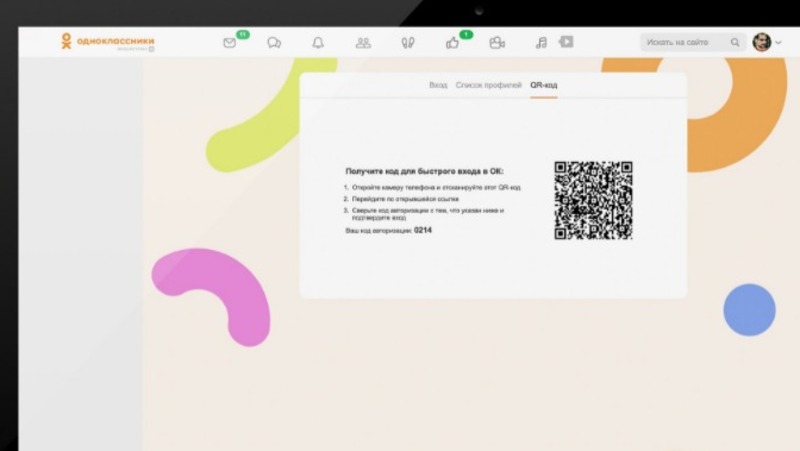
Task: Click the magnifier icon in the search box
Action: coord(735,42)
